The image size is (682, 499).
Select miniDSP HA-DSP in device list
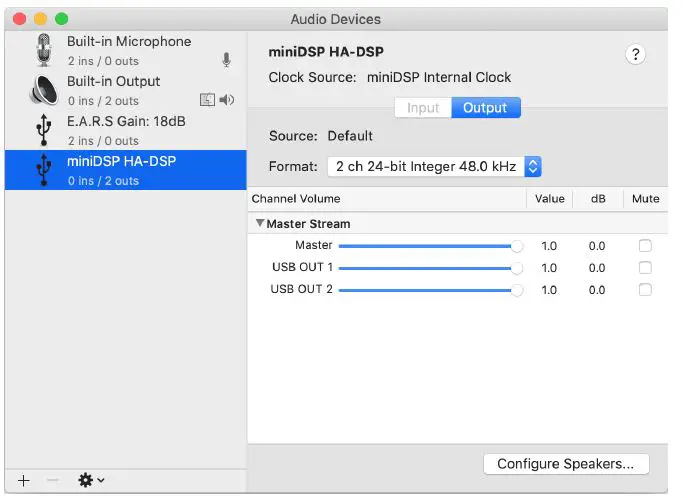(126, 170)
